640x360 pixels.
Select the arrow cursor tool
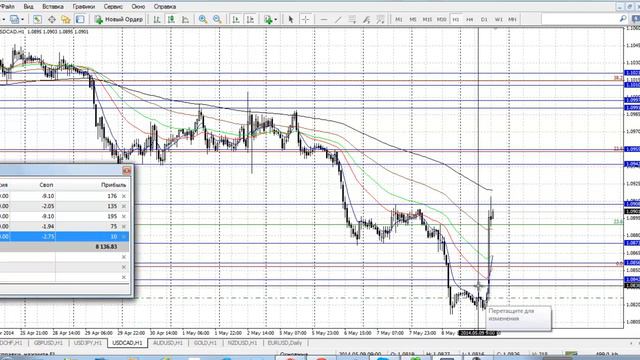click(x=291, y=19)
